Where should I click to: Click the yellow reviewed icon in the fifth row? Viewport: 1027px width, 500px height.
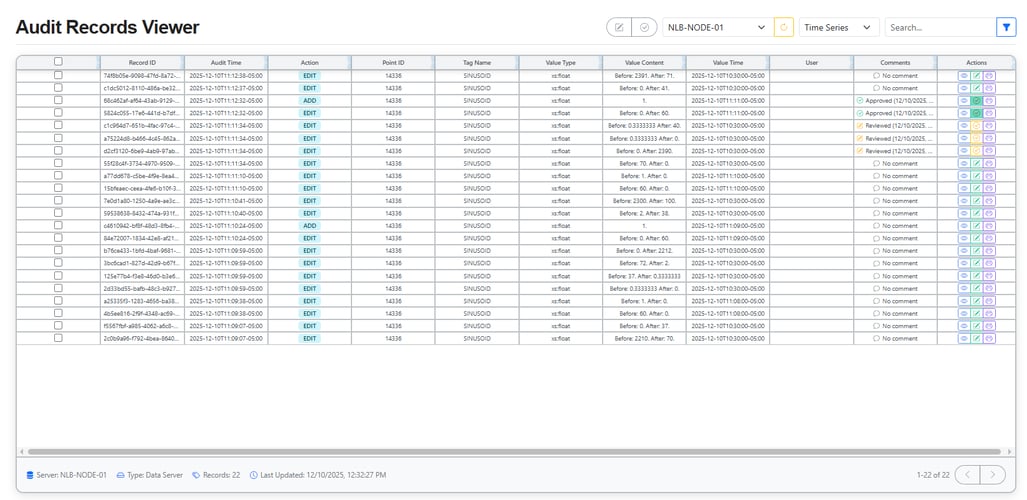977,126
